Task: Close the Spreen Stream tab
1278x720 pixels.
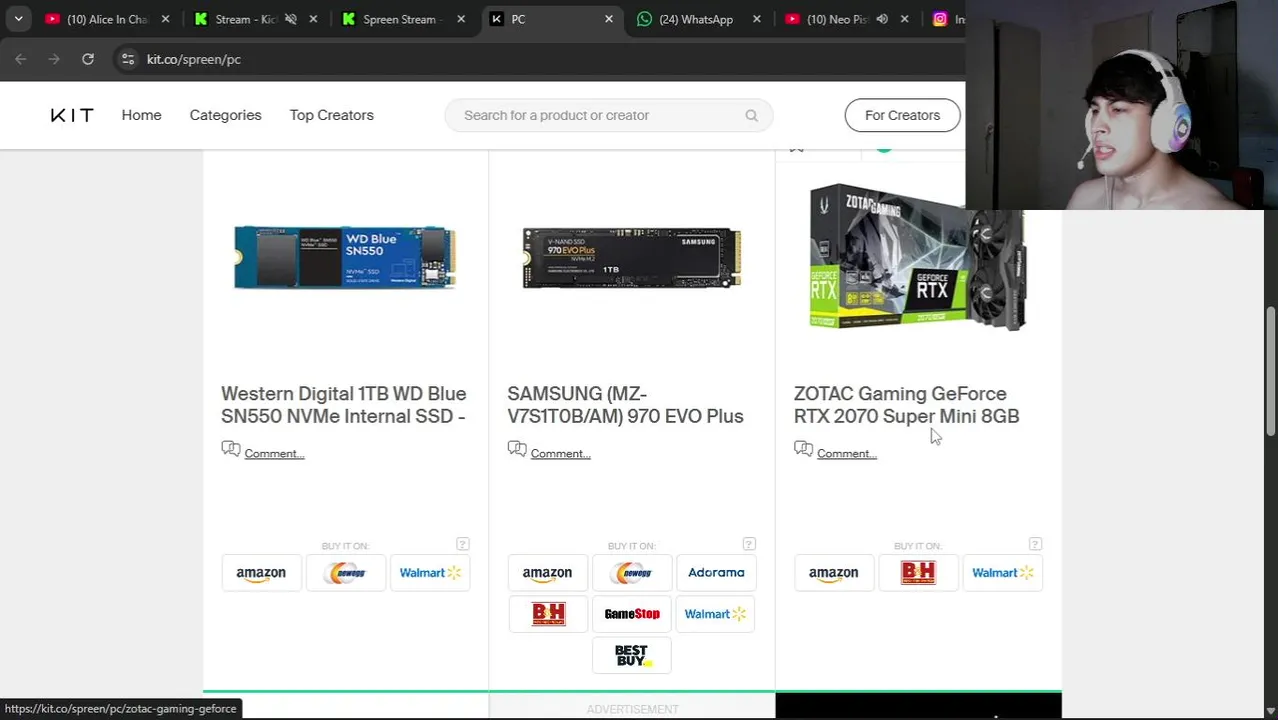Action: (x=461, y=19)
